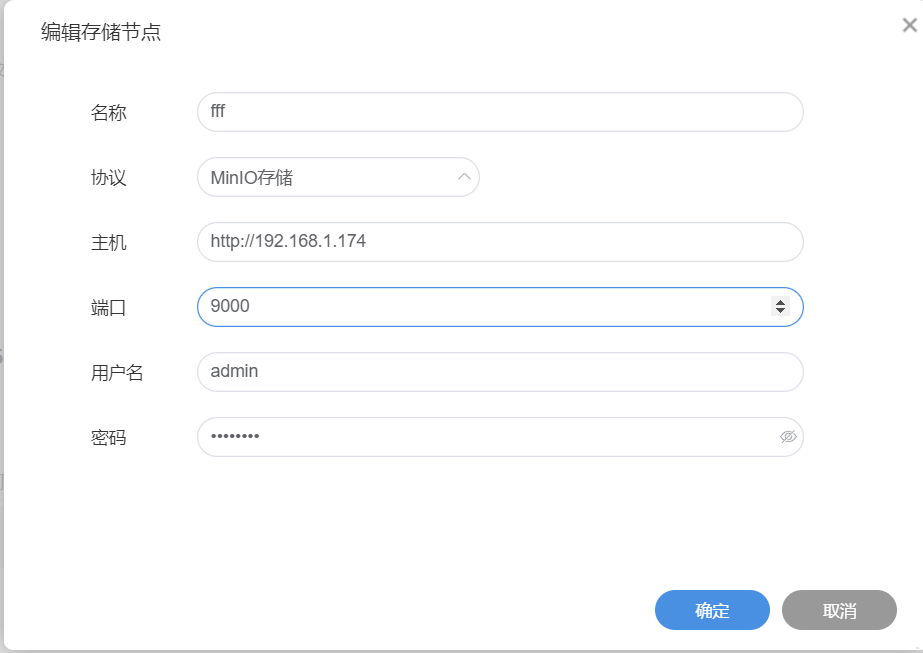
Task: Focus the name field containing fff
Action: click(x=500, y=112)
